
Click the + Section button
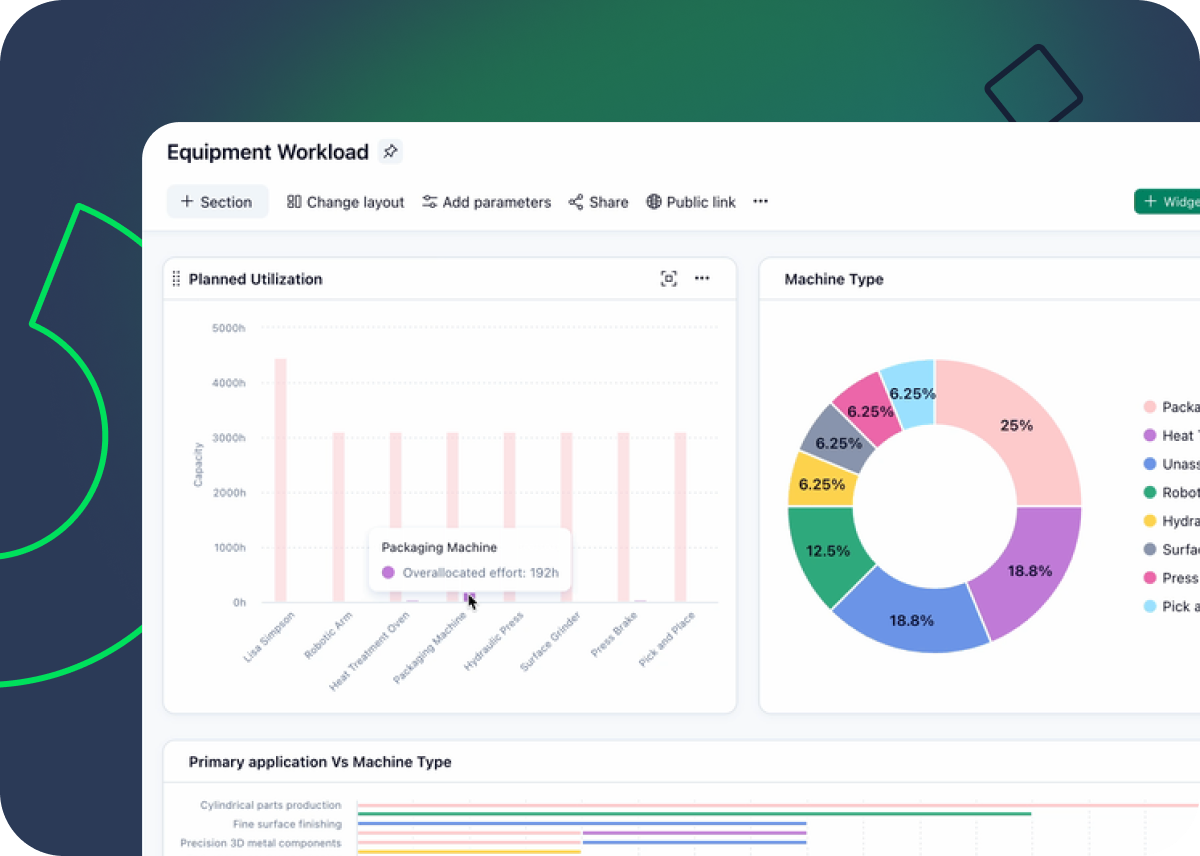[217, 202]
